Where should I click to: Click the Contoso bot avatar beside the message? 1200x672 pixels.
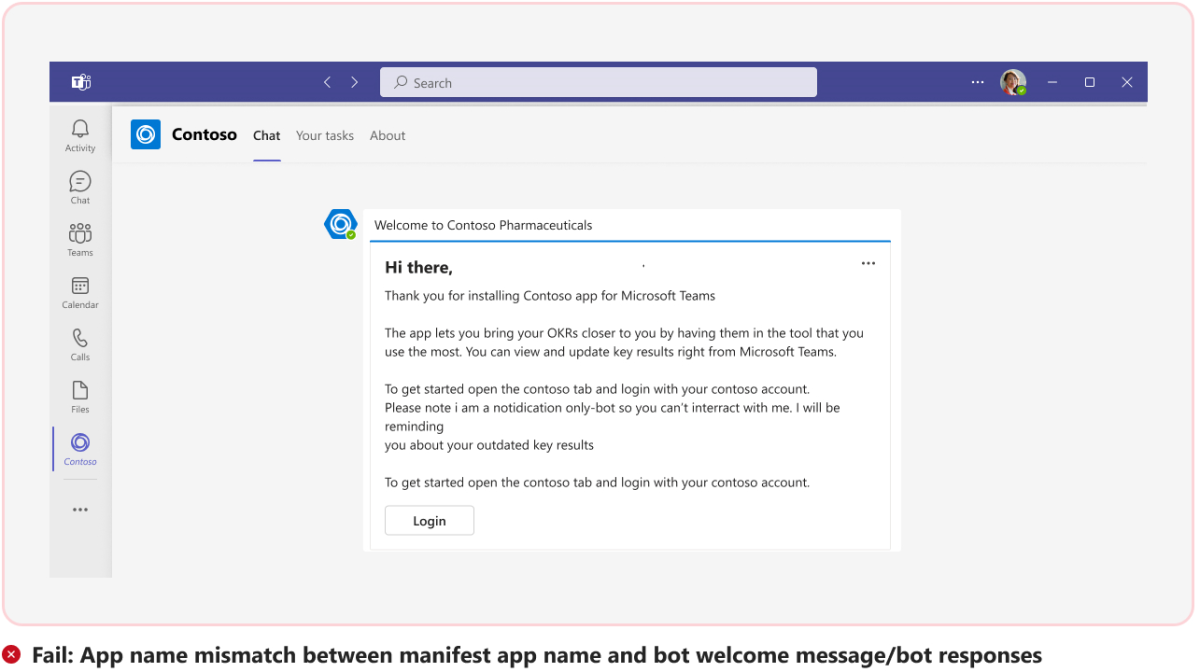340,223
